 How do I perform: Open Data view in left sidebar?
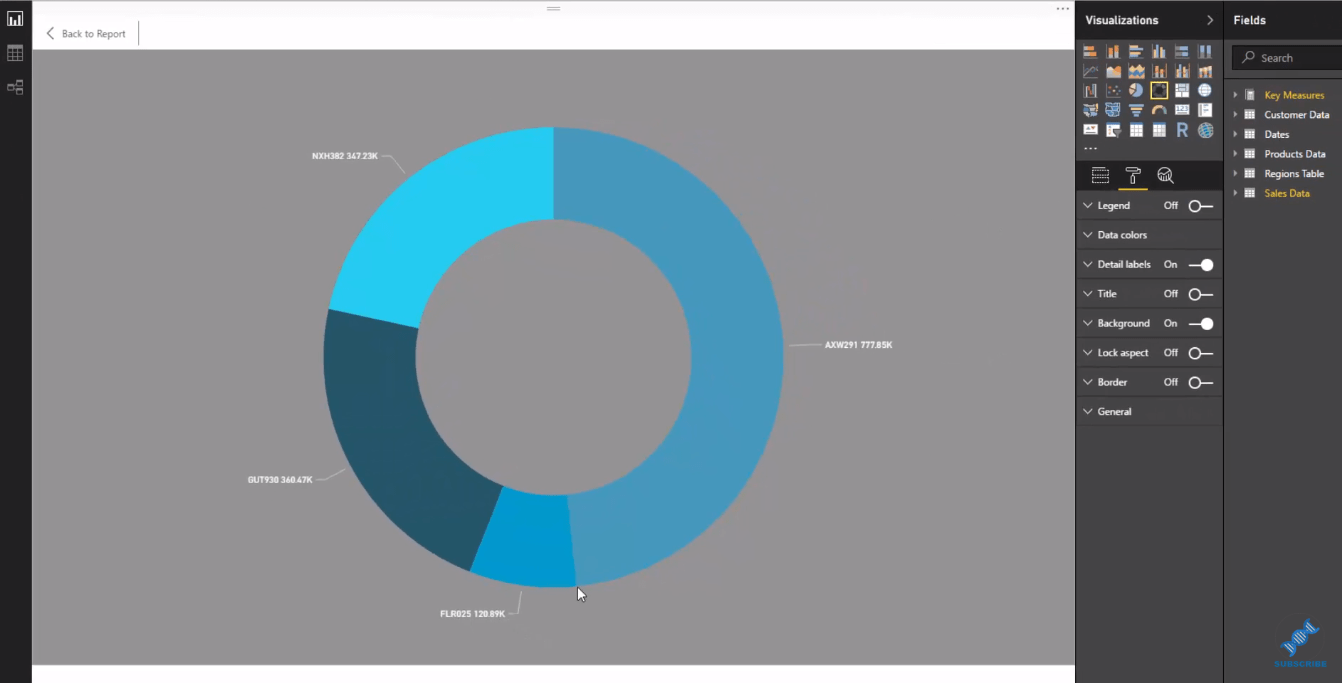[x=15, y=53]
